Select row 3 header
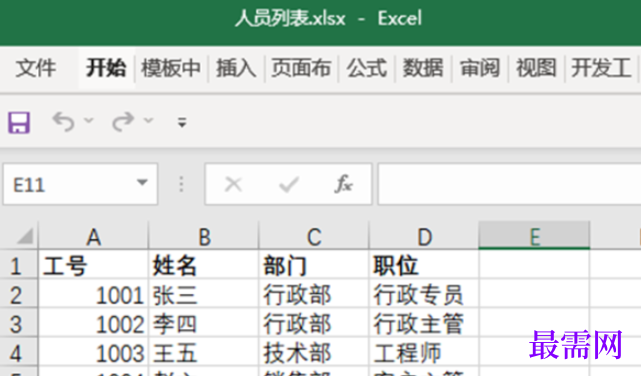 point(19,323)
